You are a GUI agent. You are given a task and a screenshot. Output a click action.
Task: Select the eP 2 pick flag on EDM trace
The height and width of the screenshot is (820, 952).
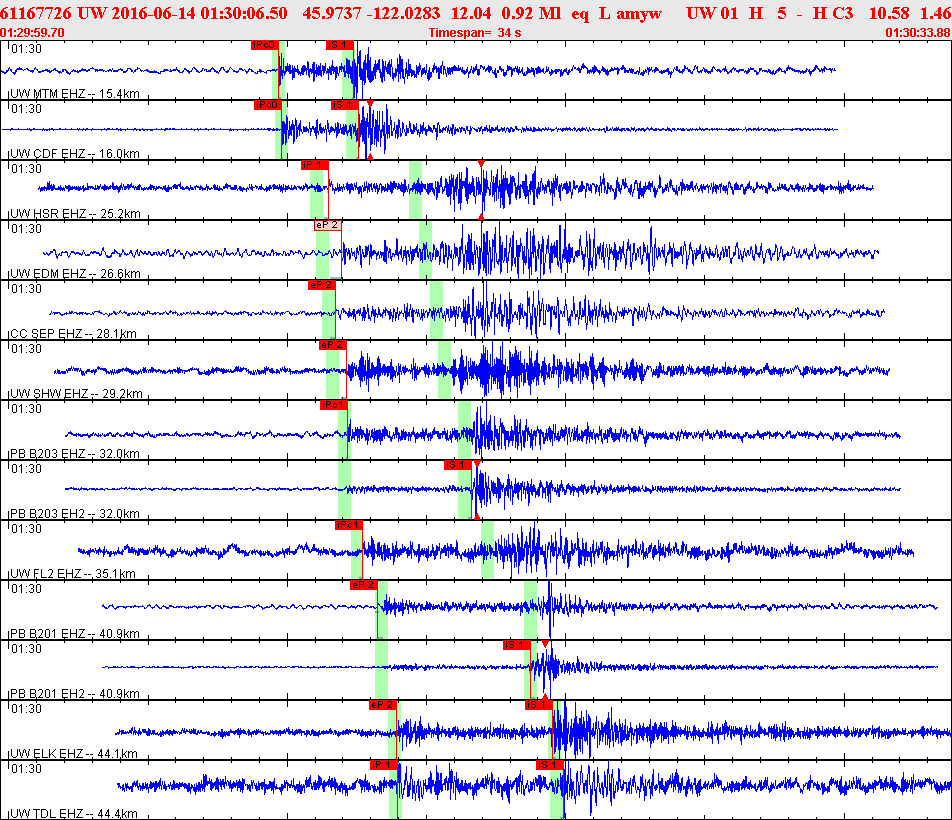pos(328,225)
